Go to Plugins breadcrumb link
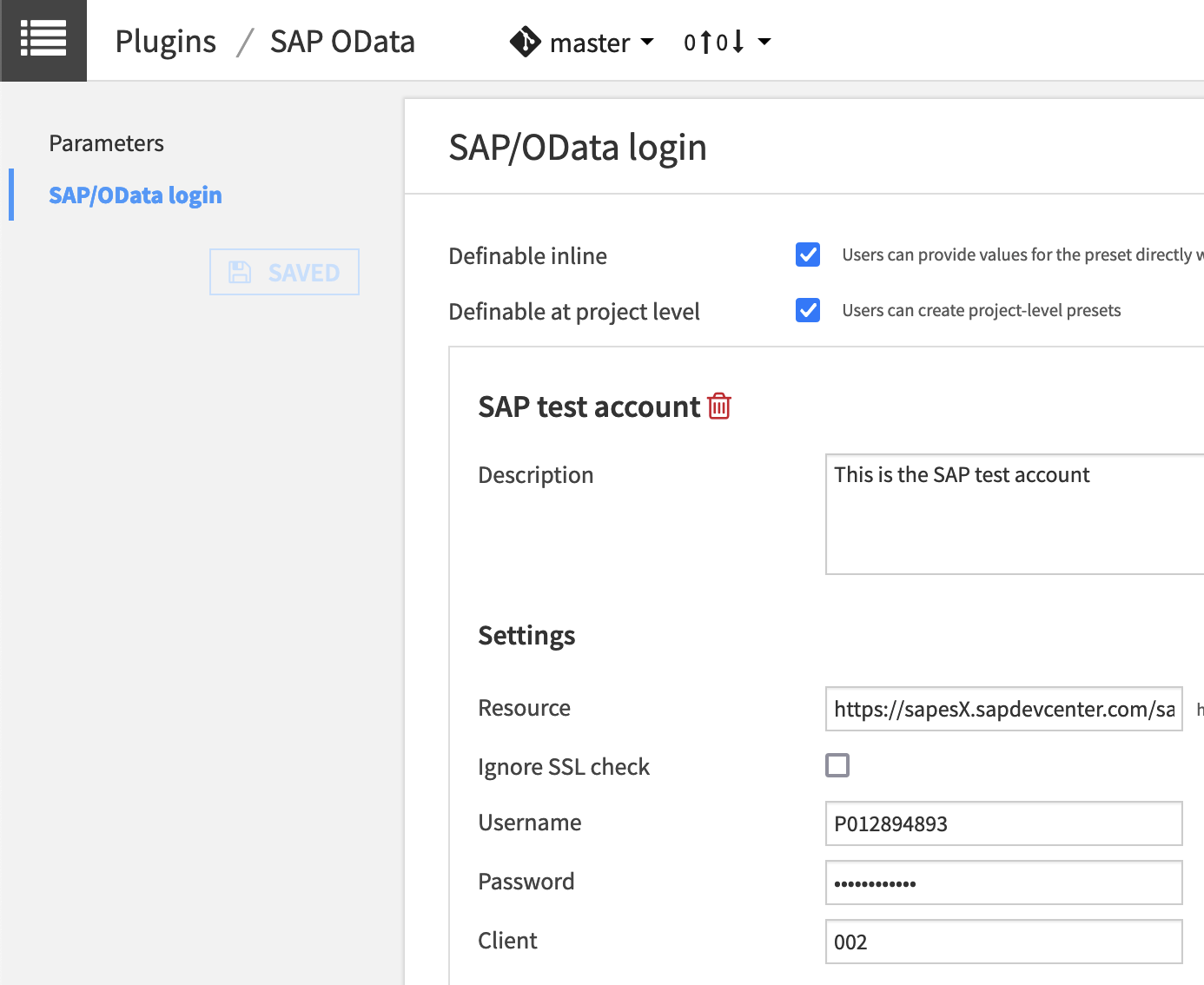This screenshot has height=985, width=1204. (166, 42)
